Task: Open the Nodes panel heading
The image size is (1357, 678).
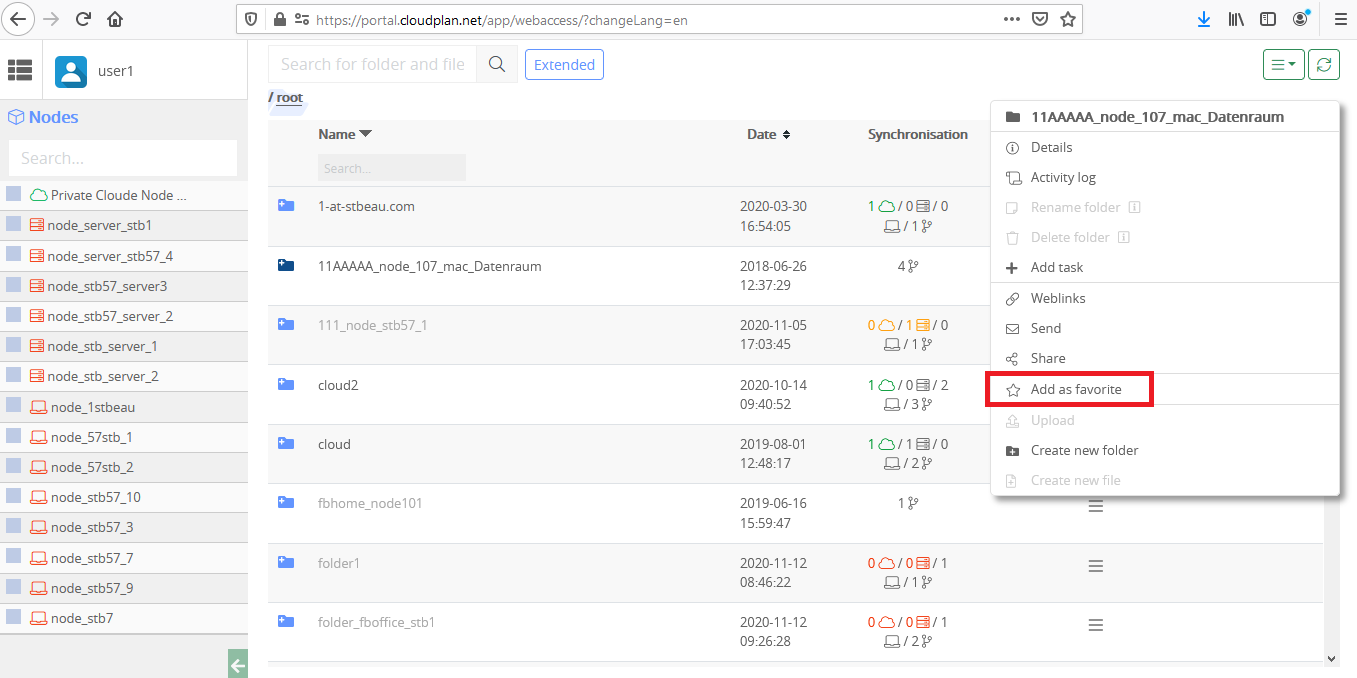Action: pyautogui.click(x=53, y=117)
